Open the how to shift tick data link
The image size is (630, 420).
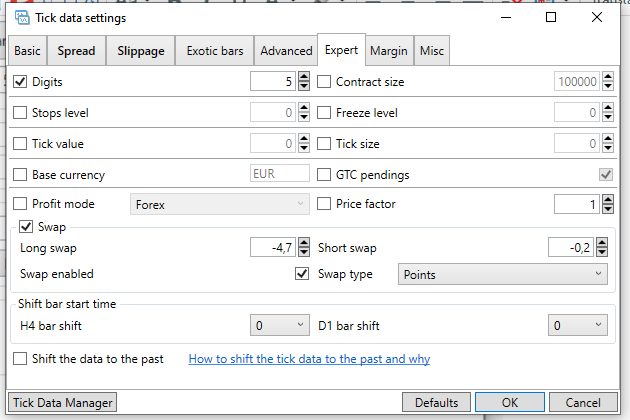(309, 358)
